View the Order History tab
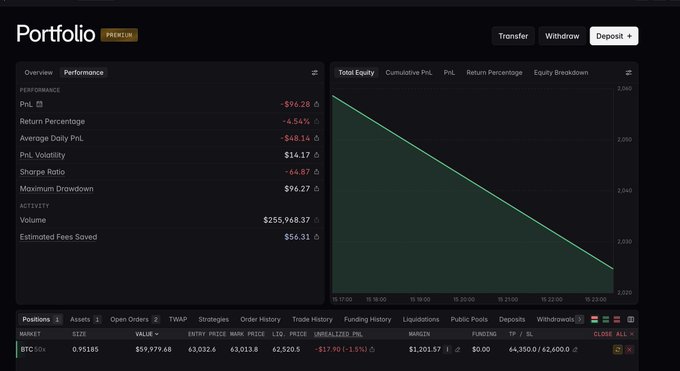Viewport: 680px width, 371px height. coord(260,319)
